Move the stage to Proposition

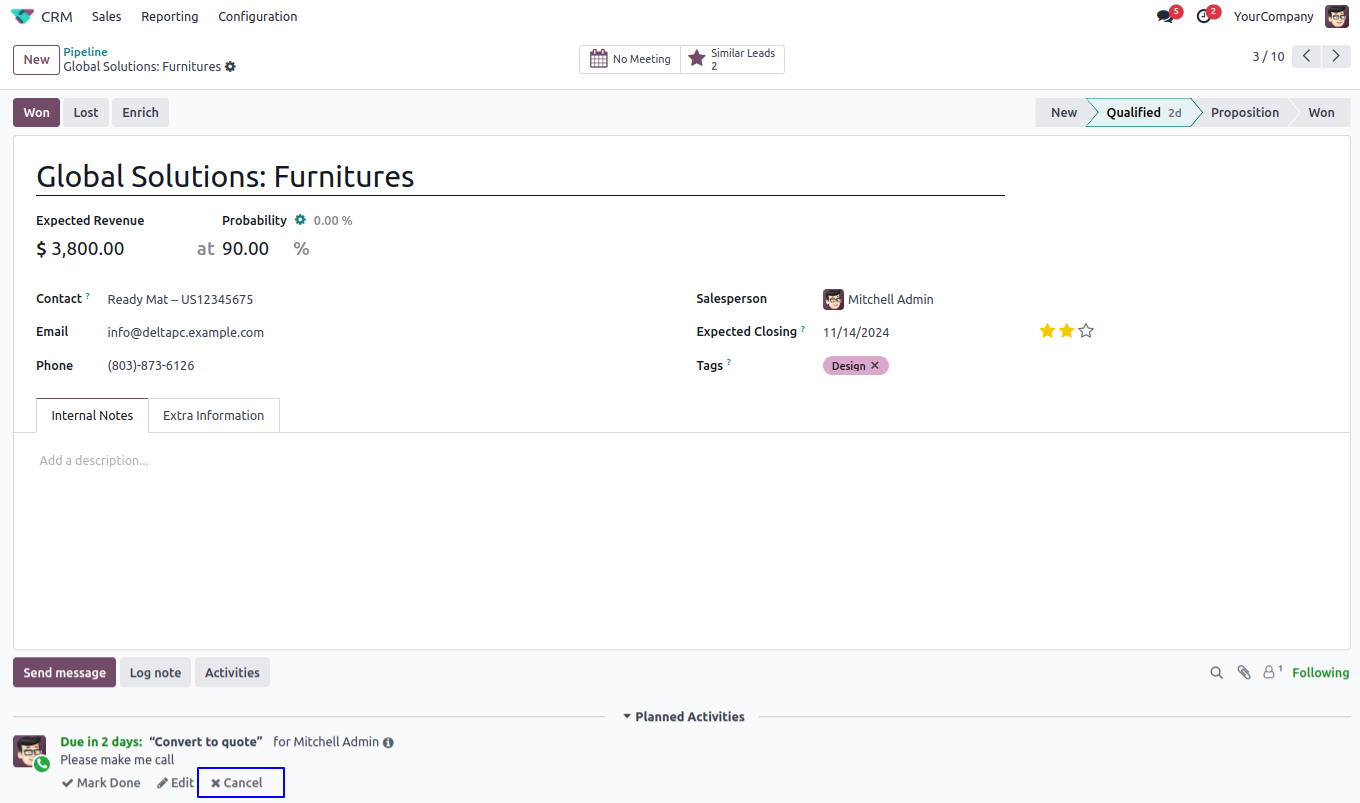pos(1244,113)
